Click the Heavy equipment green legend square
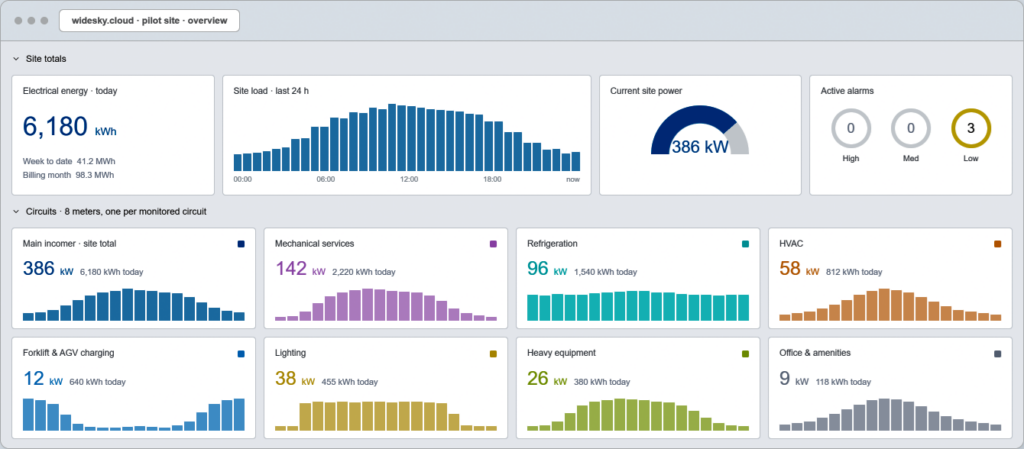 [745, 354]
